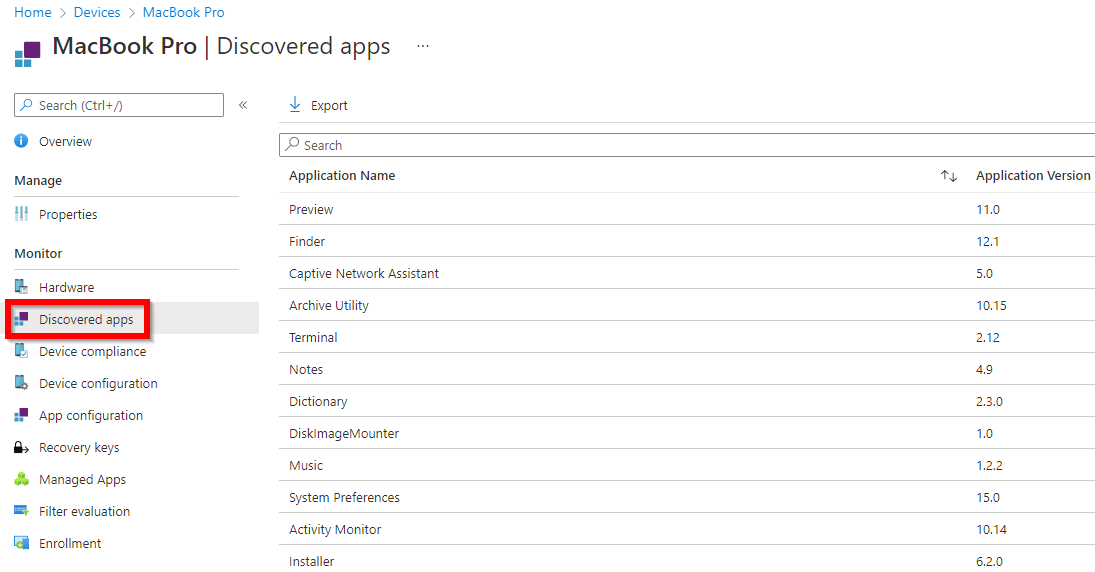Click the MacBook Pro discovered apps header icon
The image size is (1095, 572).
click(27, 54)
